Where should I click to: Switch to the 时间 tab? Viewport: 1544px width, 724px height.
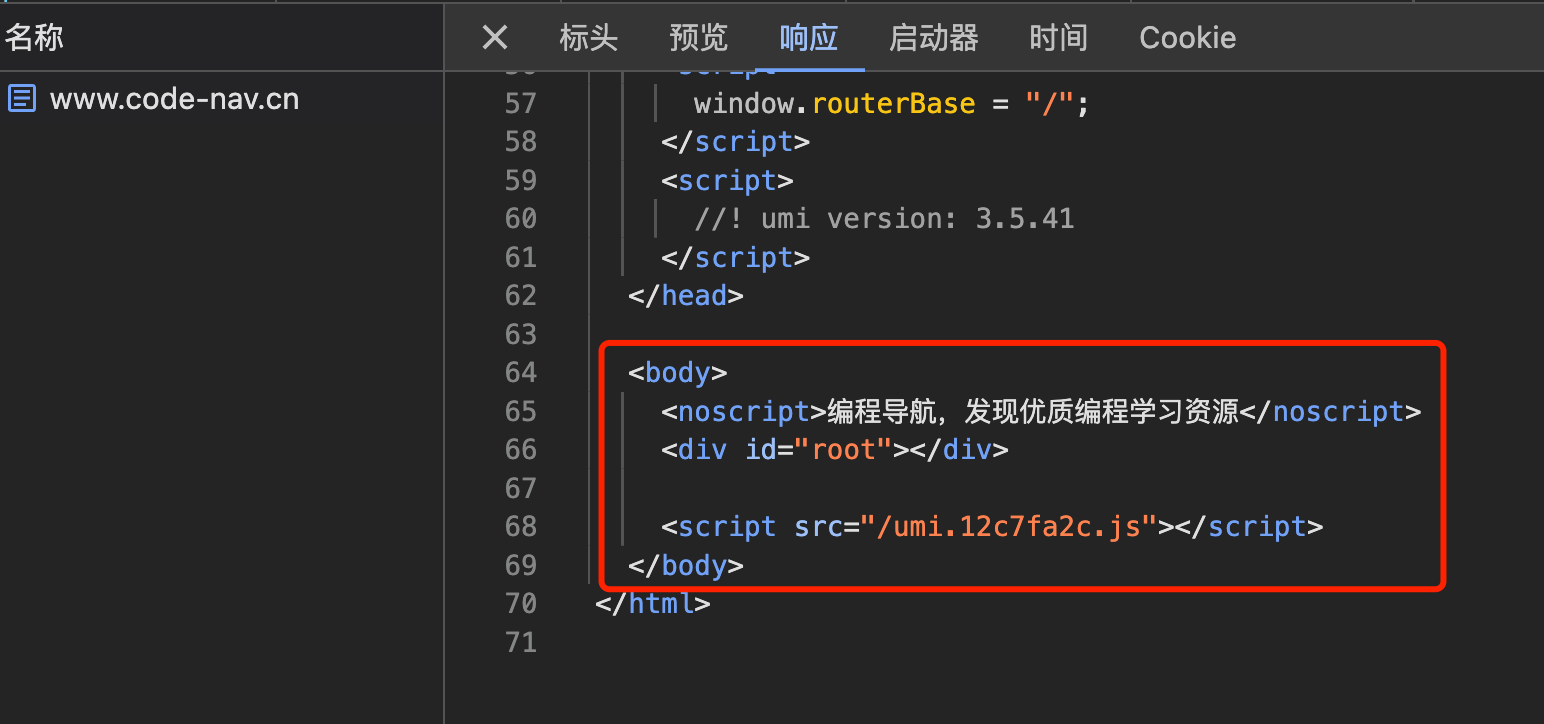1058,38
